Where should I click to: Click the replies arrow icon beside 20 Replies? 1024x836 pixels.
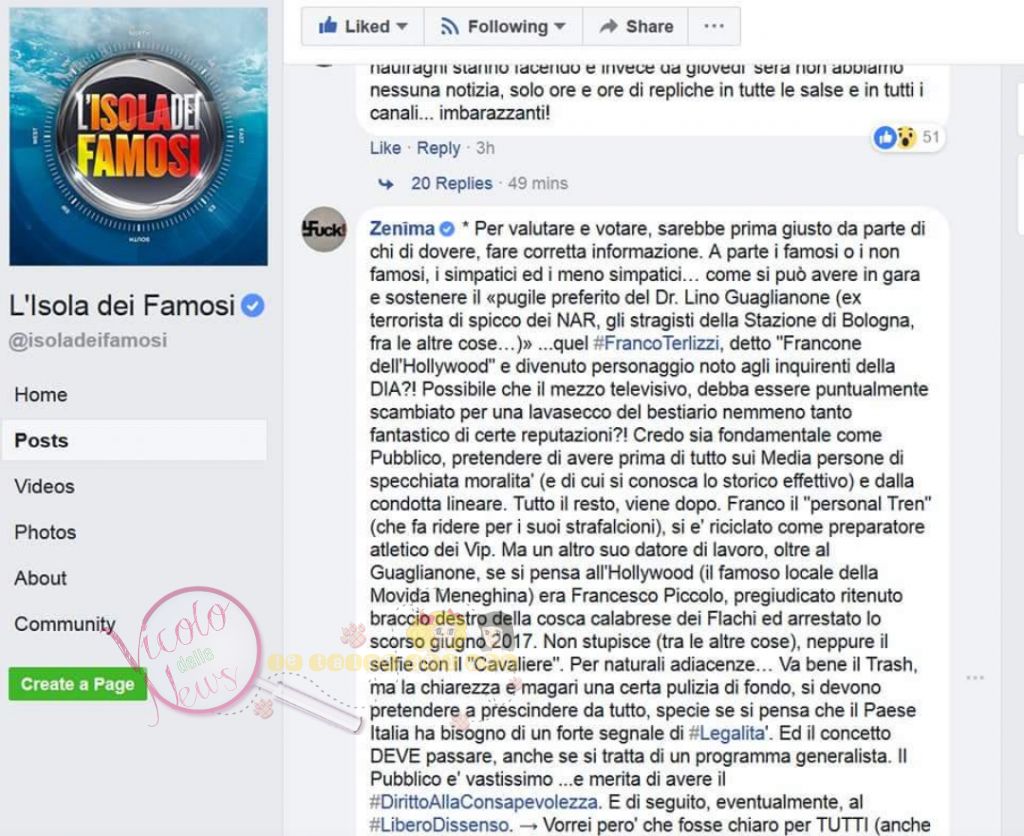click(x=386, y=184)
